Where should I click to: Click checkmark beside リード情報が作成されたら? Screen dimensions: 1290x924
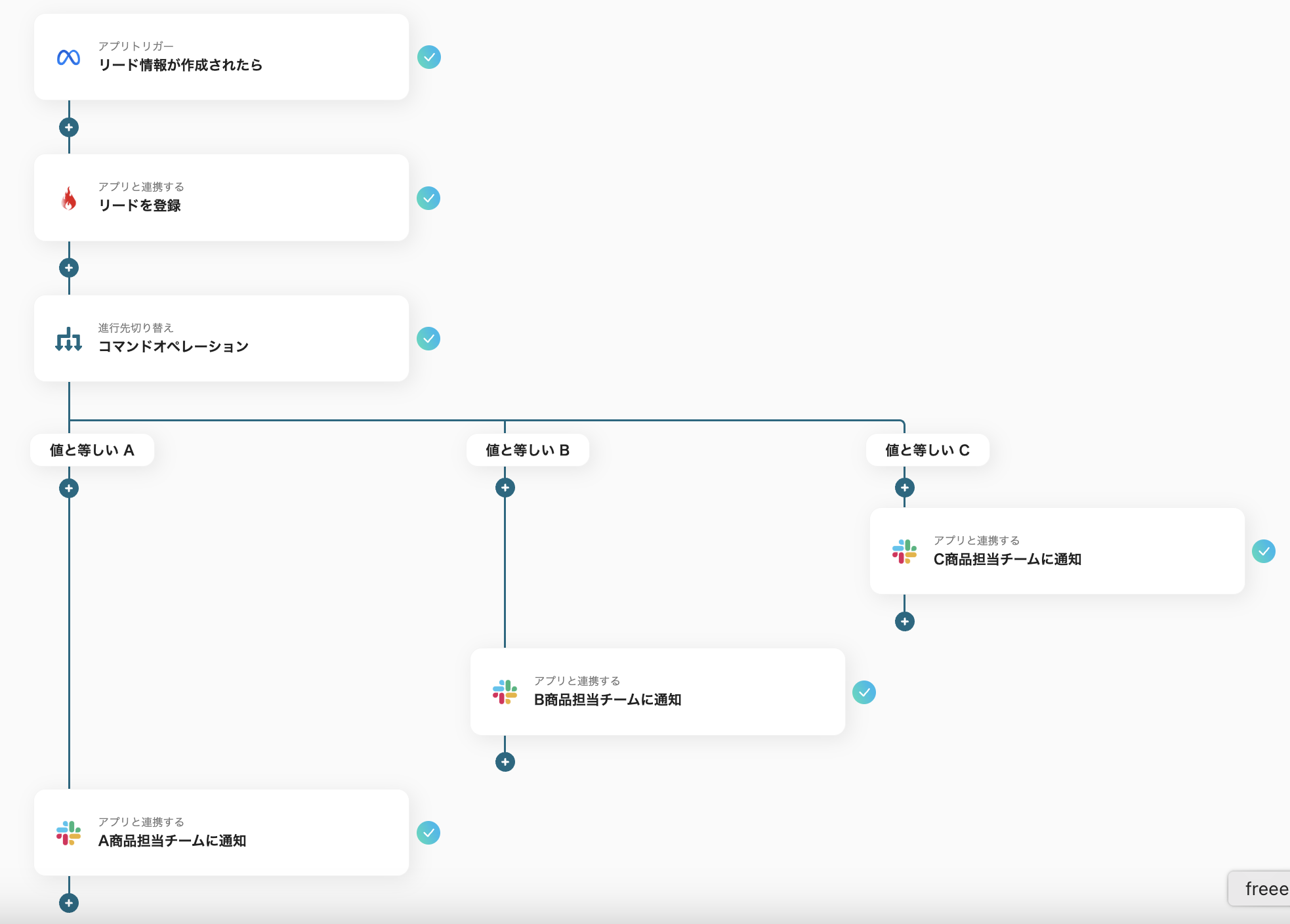click(x=429, y=57)
